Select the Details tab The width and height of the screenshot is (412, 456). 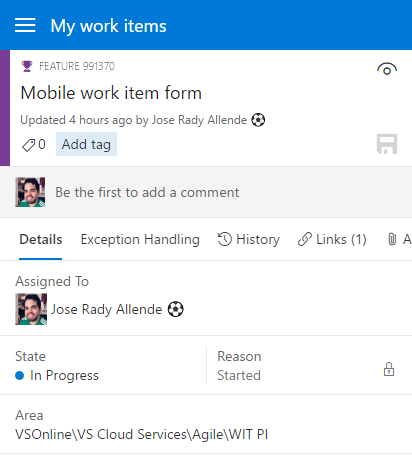point(41,239)
